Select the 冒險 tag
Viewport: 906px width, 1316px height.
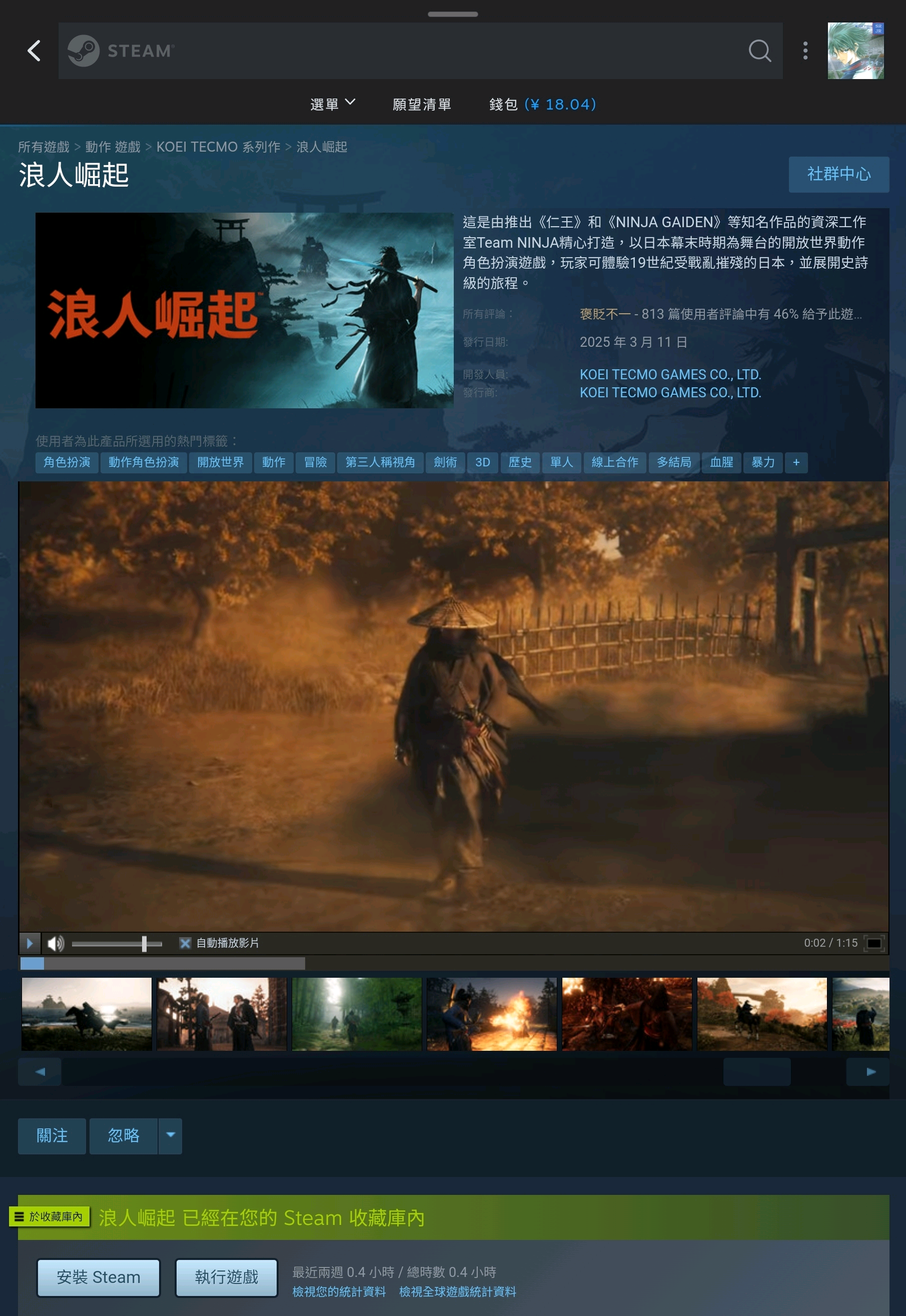pos(315,462)
